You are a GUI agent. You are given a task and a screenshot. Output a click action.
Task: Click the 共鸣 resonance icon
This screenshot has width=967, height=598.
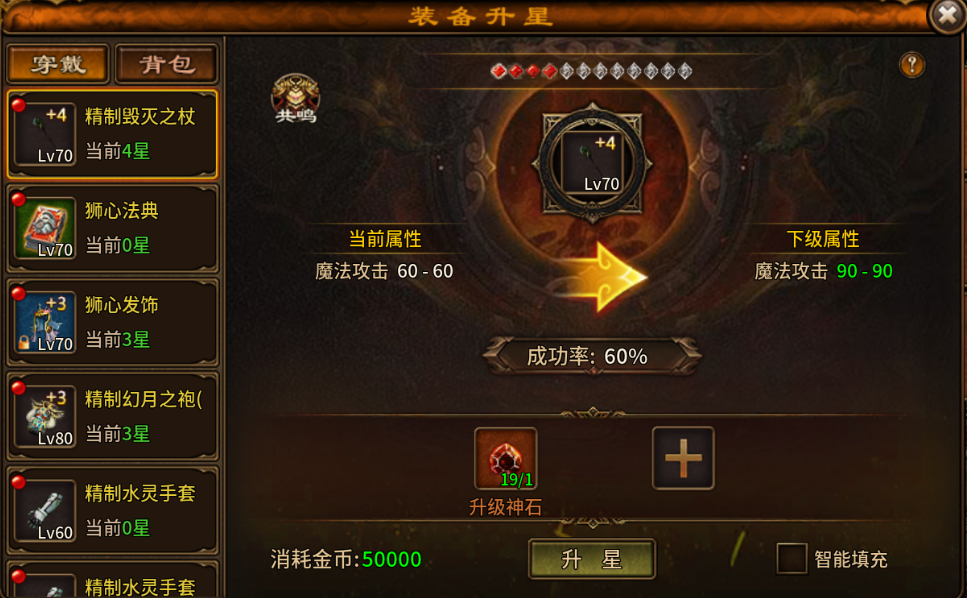coord(295,99)
